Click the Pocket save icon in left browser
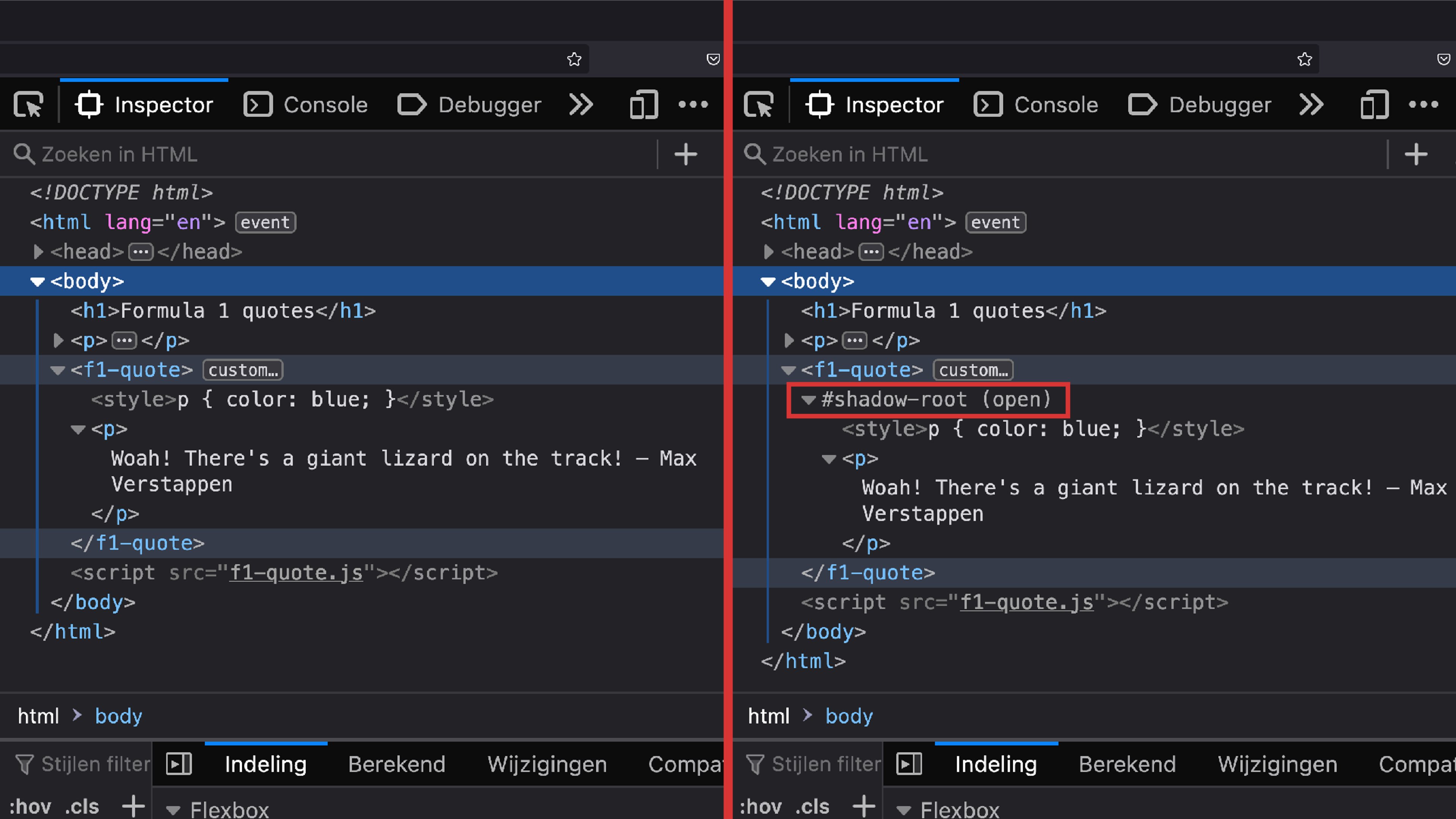 [713, 60]
